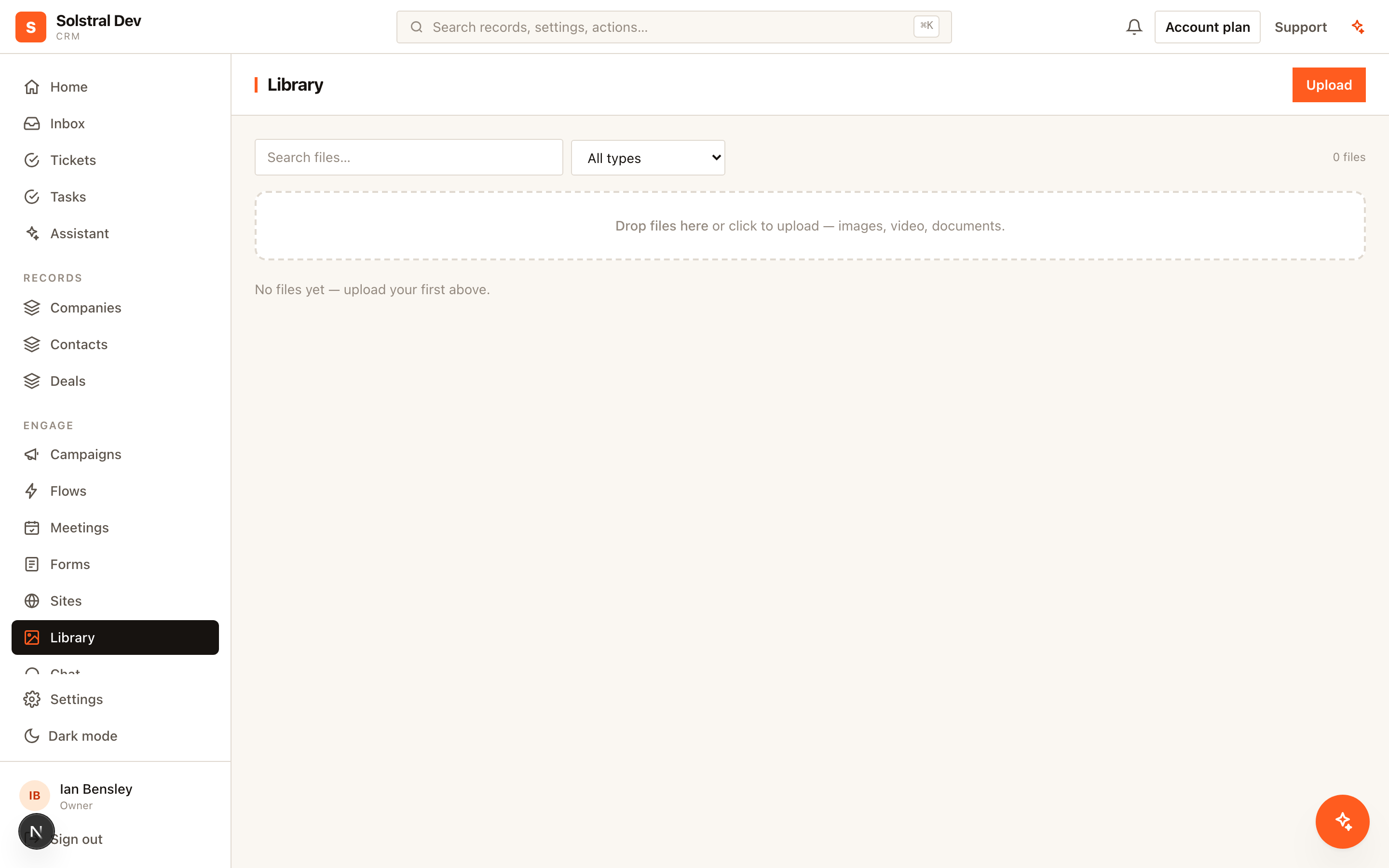Open Account plan
This screenshot has height=868, width=1389.
1207,27
